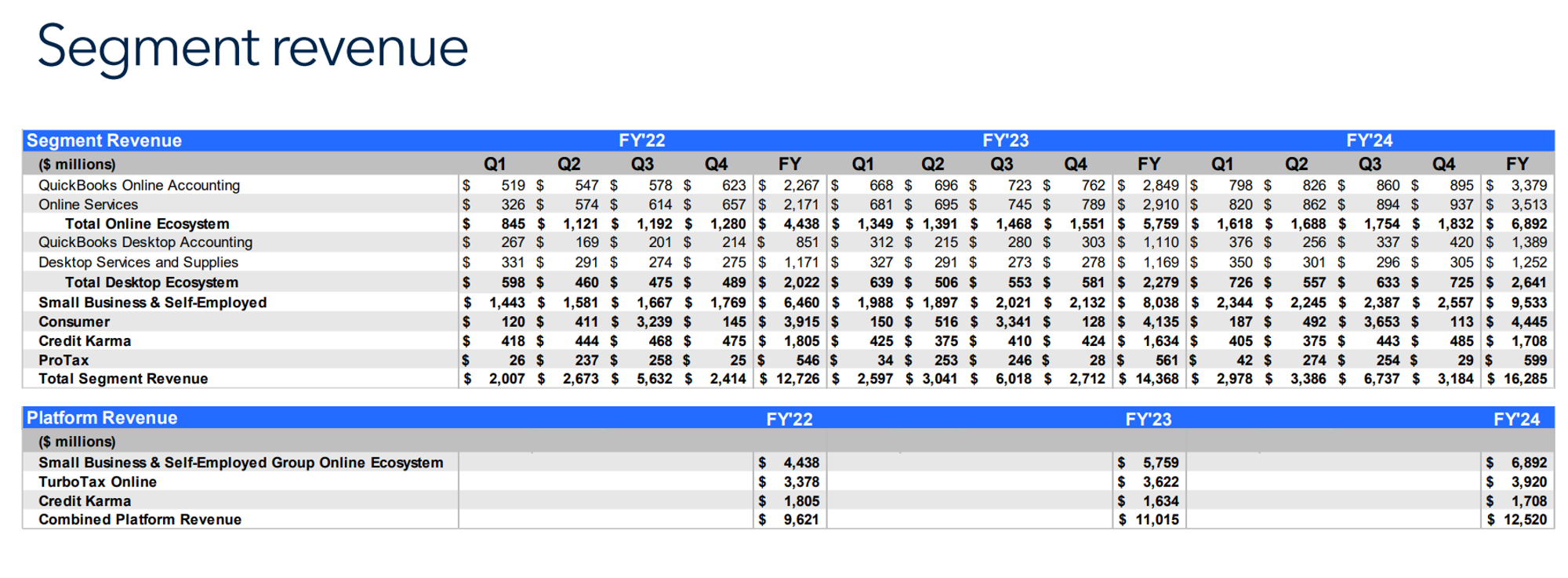
Task: Click the "Online Services" row label
Action: point(88,205)
